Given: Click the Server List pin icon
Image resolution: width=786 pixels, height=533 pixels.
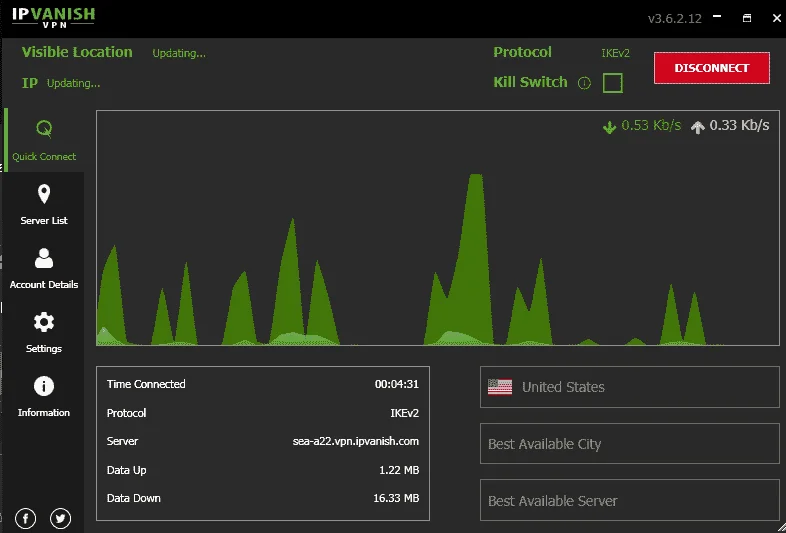Looking at the screenshot, I should point(44,194).
